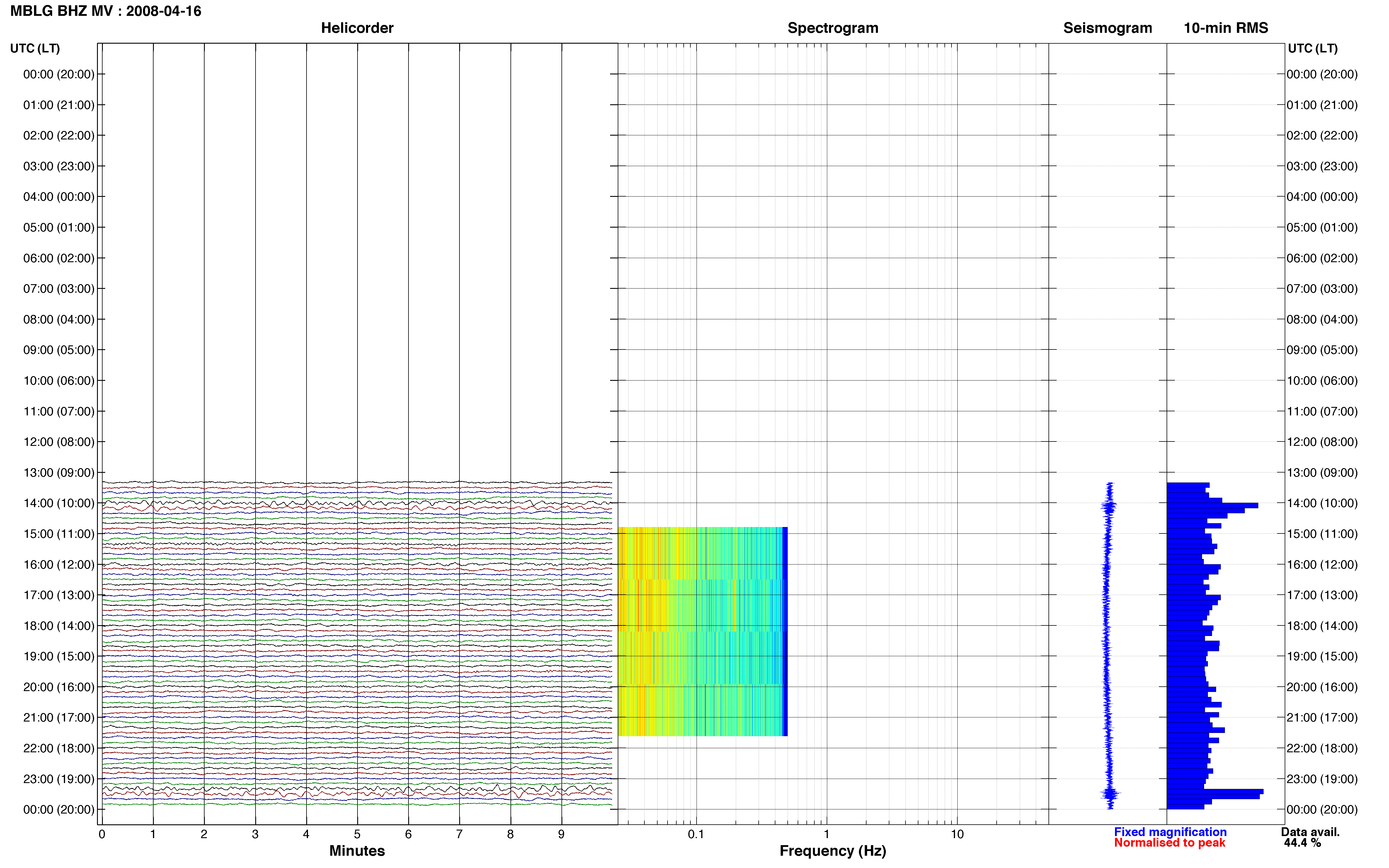The image size is (1389, 868).
Task: Click the '0.1' frequency tick label
Action: point(696,834)
